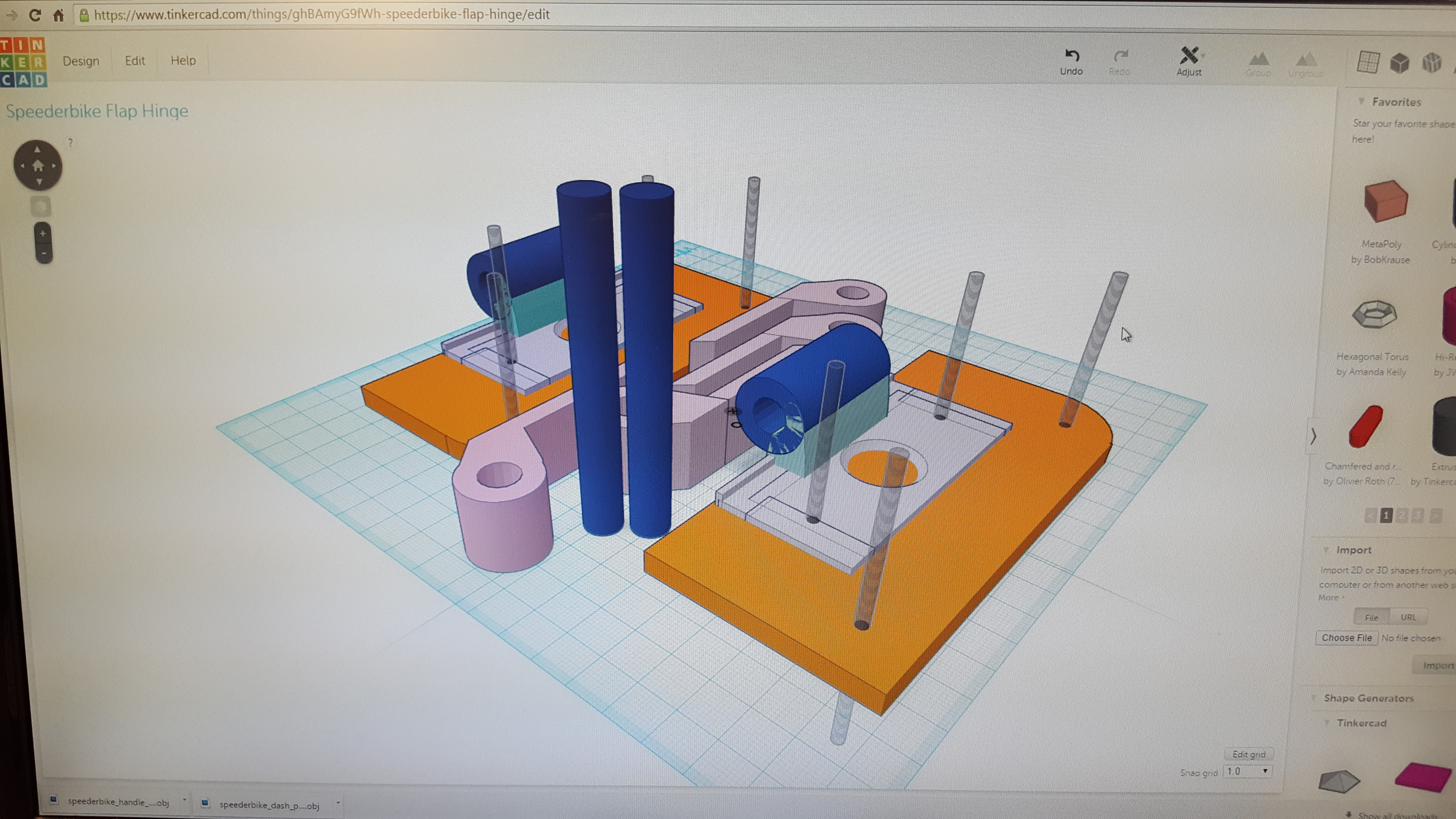
Task: Collapse the Tinkercad shapes section
Action: click(1327, 723)
